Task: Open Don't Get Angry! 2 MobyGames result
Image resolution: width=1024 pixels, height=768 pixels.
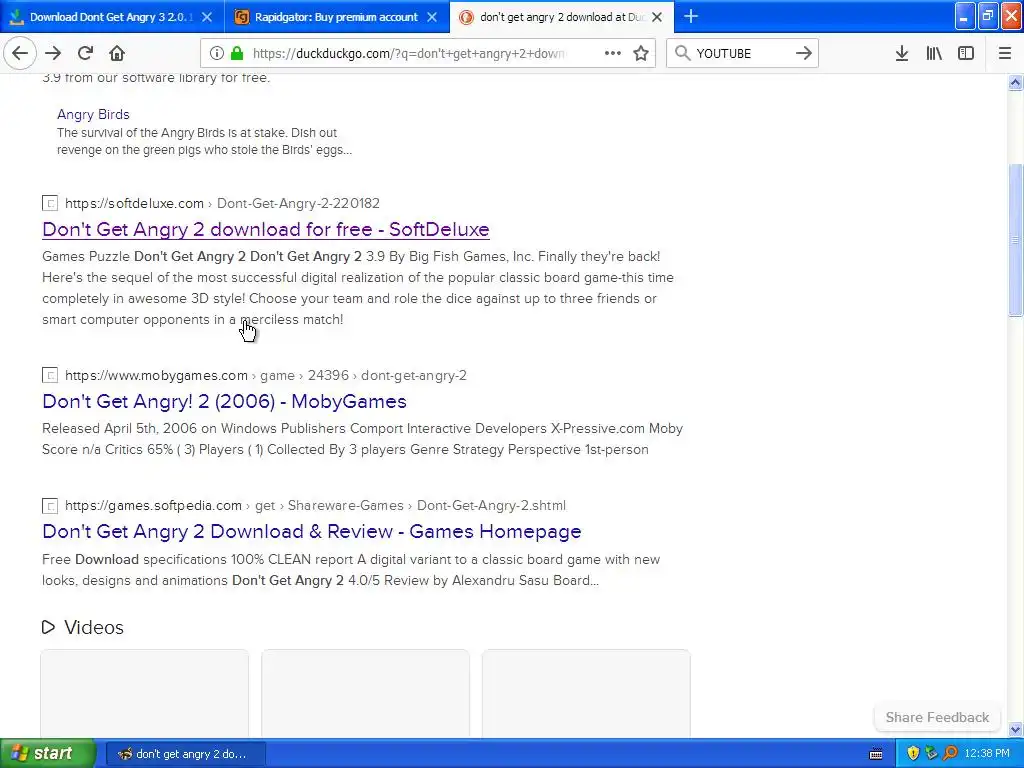Action: click(x=224, y=401)
